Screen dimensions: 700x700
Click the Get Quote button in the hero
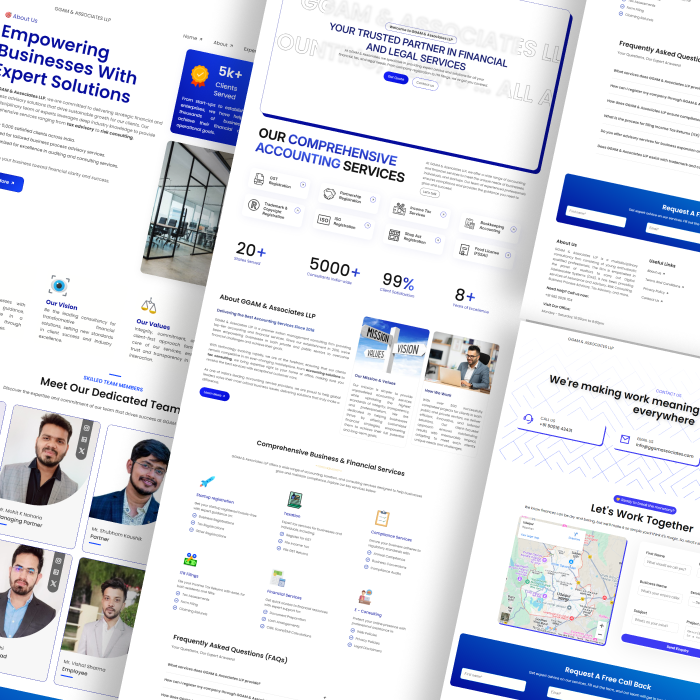tap(396, 78)
